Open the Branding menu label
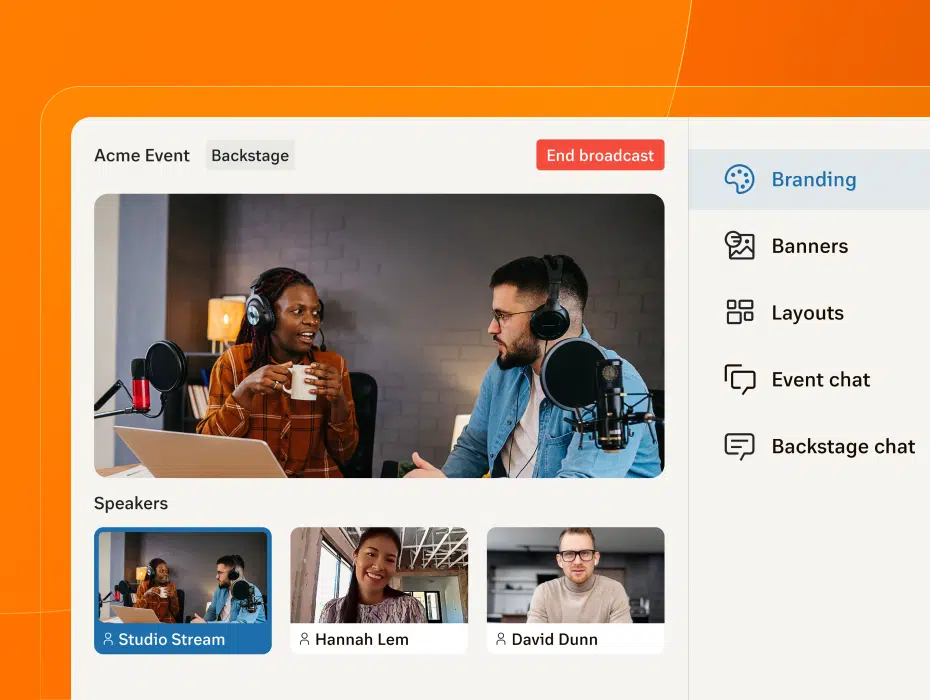Viewport: 930px width, 700px height. pyautogui.click(x=813, y=180)
